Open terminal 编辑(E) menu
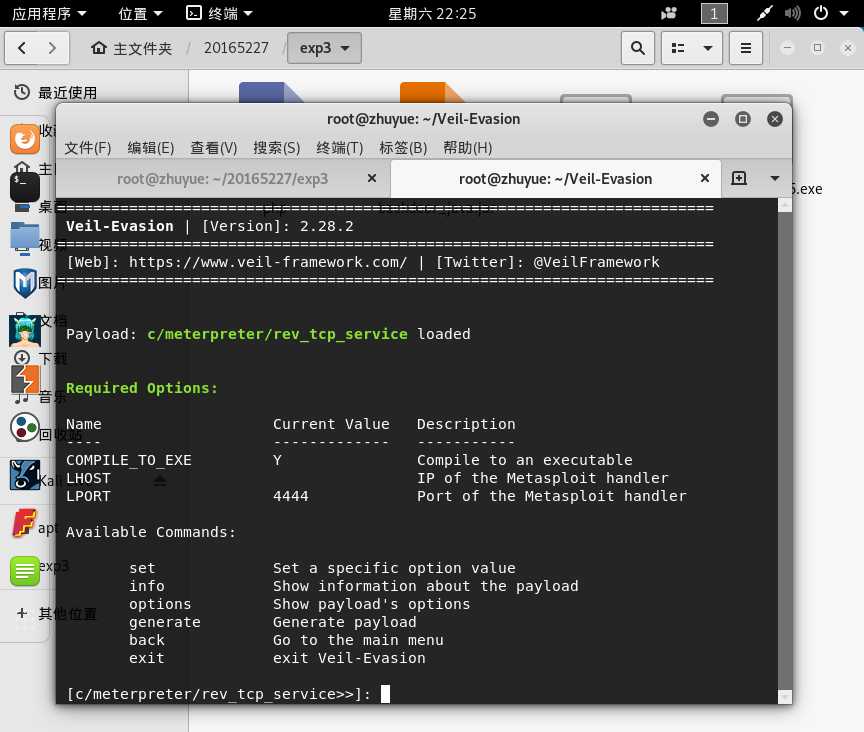This screenshot has height=732, width=864. (x=150, y=148)
